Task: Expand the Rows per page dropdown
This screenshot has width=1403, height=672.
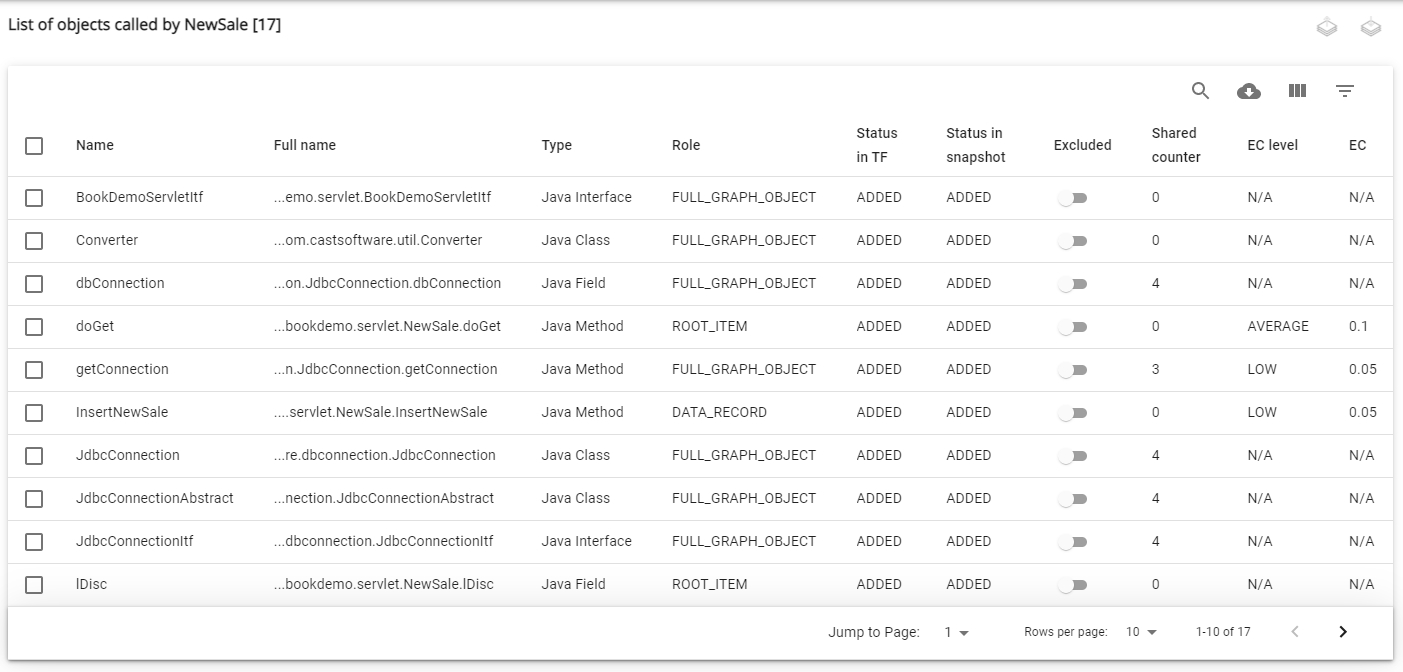Action: [1141, 632]
